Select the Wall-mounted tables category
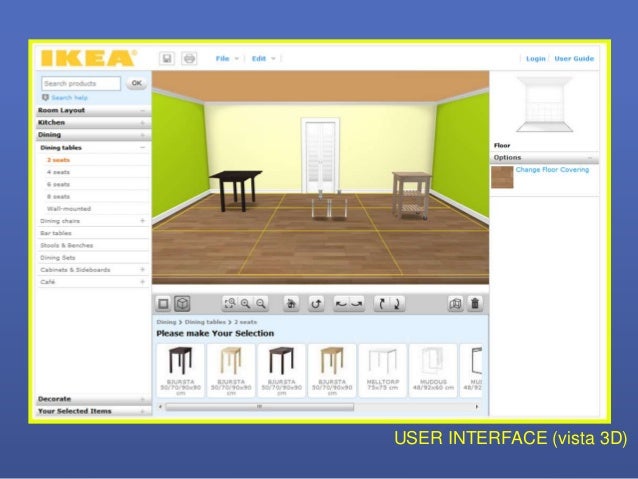Viewport: 638px width, 479px height. pyautogui.click(x=69, y=209)
